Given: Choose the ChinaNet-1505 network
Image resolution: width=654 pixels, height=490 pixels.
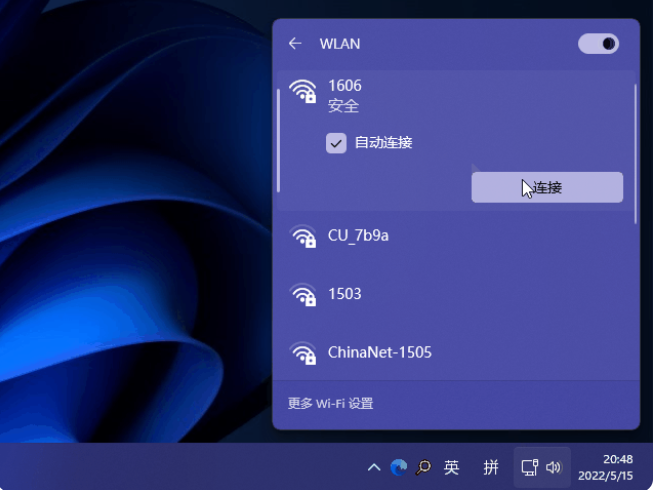Looking at the screenshot, I should 379,352.
